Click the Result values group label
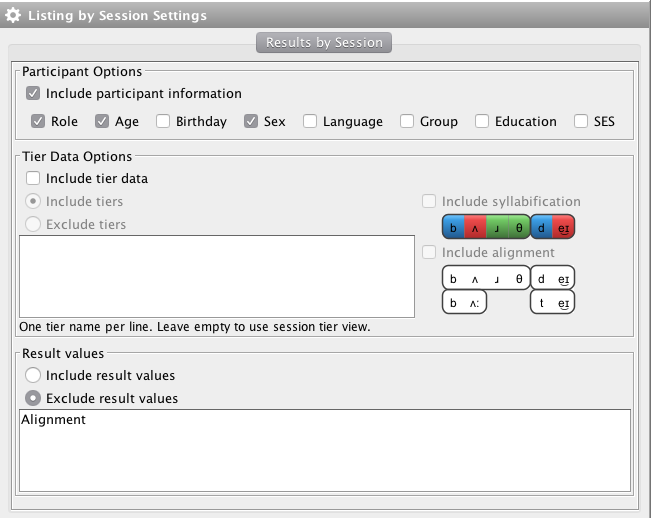This screenshot has width=651, height=518. pyautogui.click(x=63, y=353)
